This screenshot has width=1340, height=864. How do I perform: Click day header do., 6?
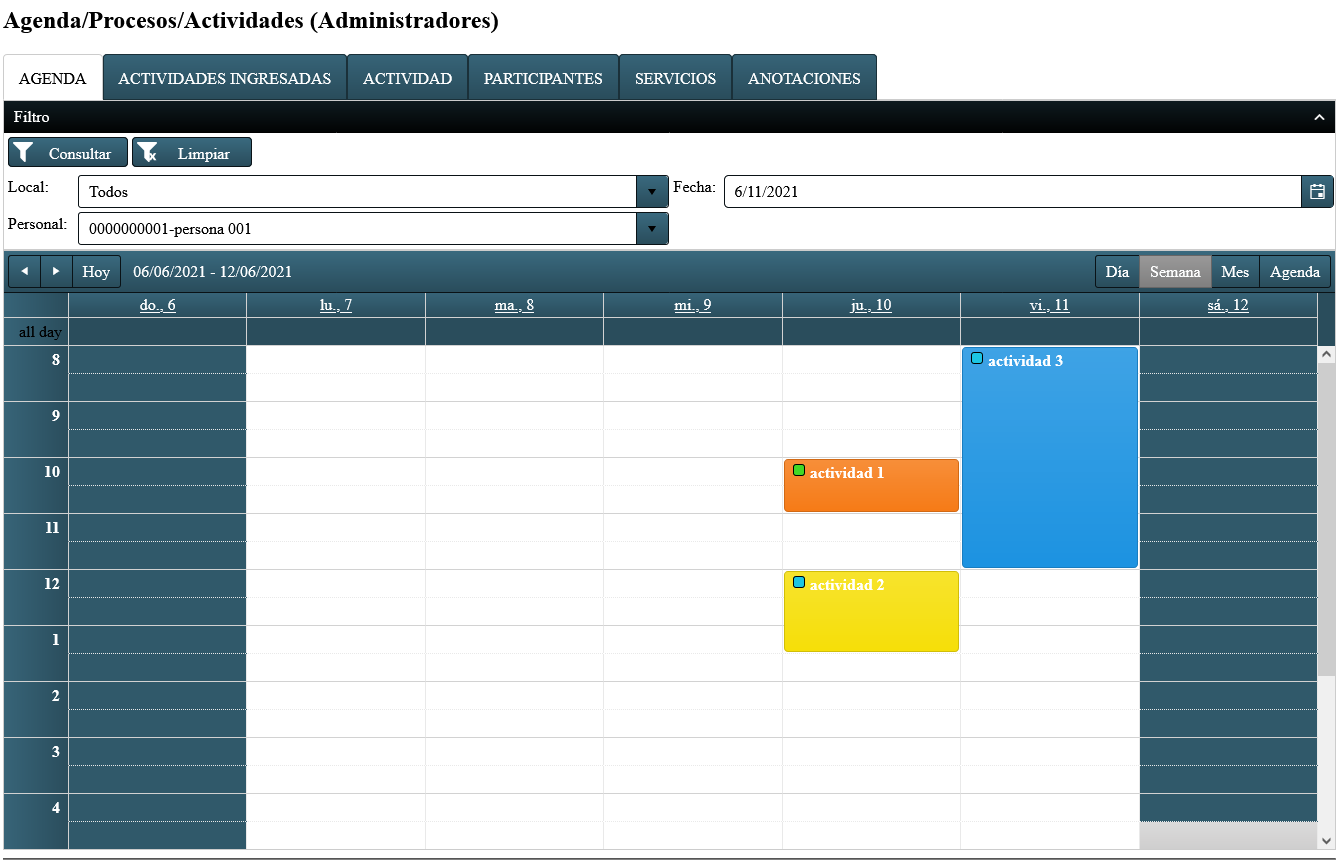[x=158, y=305]
